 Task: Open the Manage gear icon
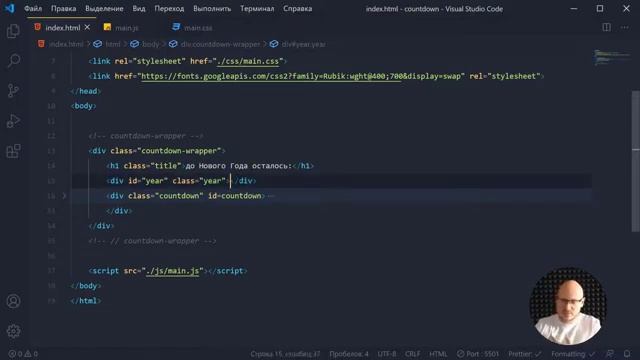click(x=13, y=331)
